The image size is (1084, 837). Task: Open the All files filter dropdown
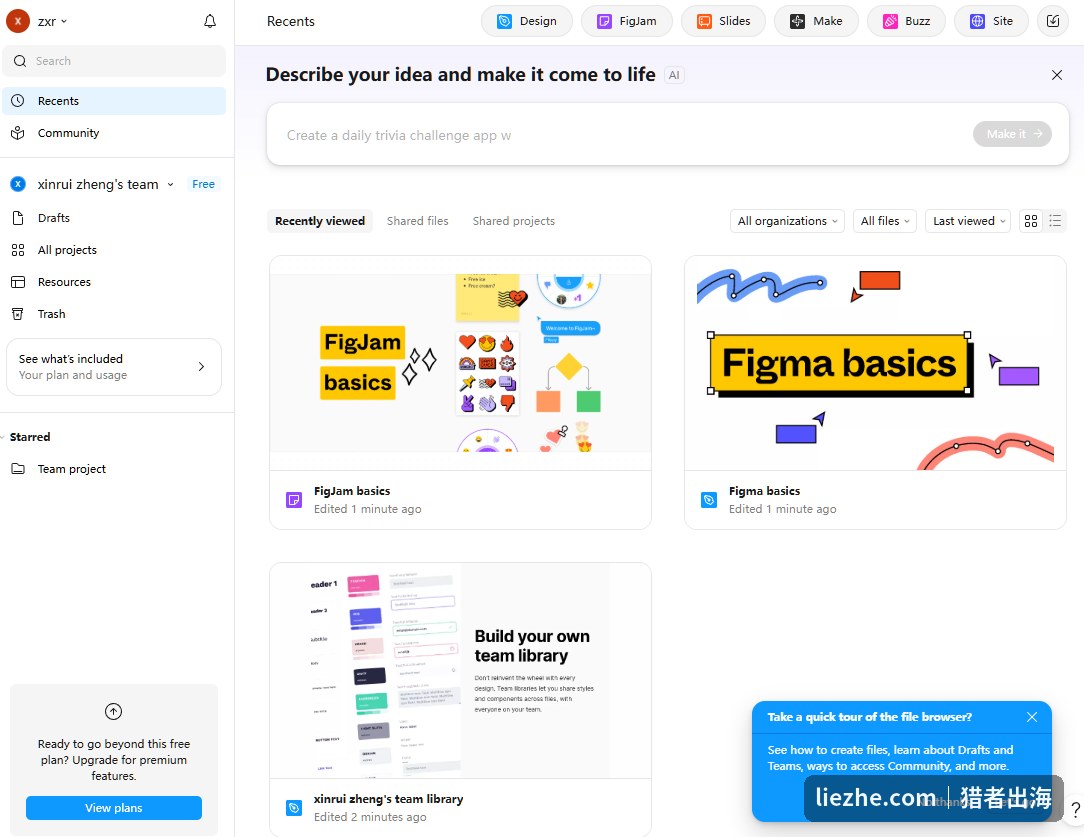coord(885,221)
